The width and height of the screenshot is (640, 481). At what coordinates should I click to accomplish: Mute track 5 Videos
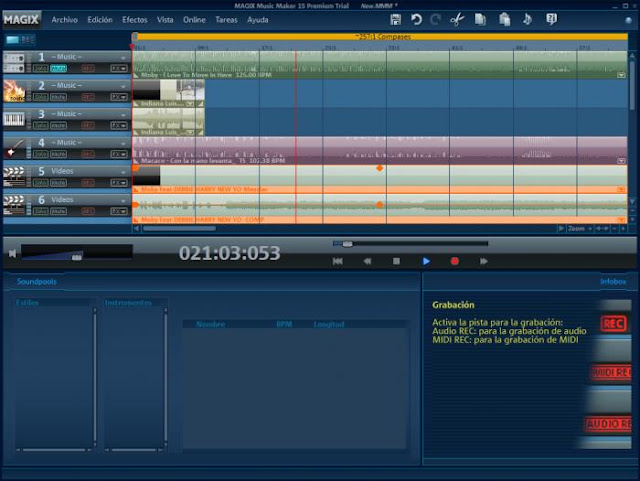tap(58, 183)
